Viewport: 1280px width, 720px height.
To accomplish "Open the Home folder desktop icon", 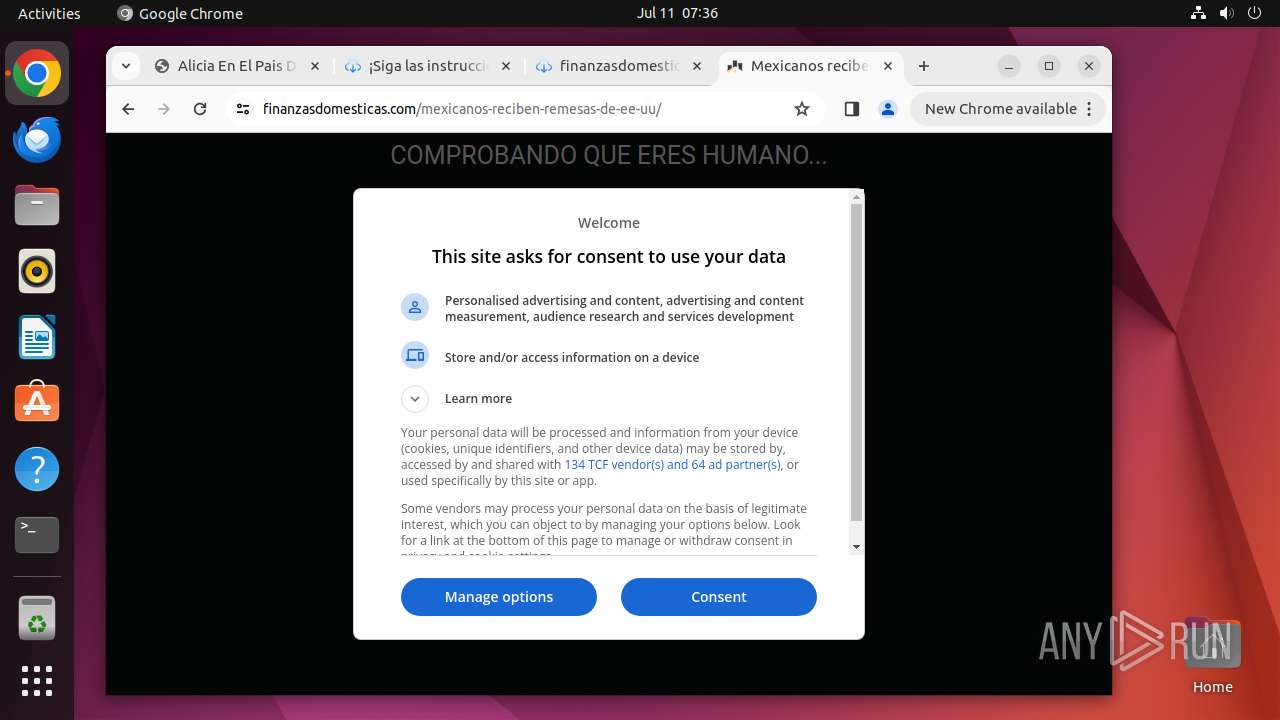I will (x=1212, y=656).
